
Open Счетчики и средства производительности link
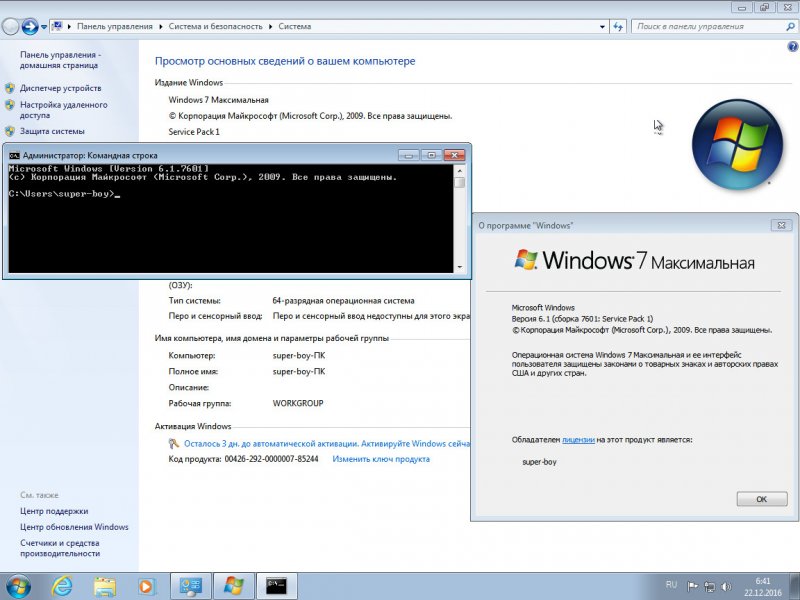[x=60, y=548]
